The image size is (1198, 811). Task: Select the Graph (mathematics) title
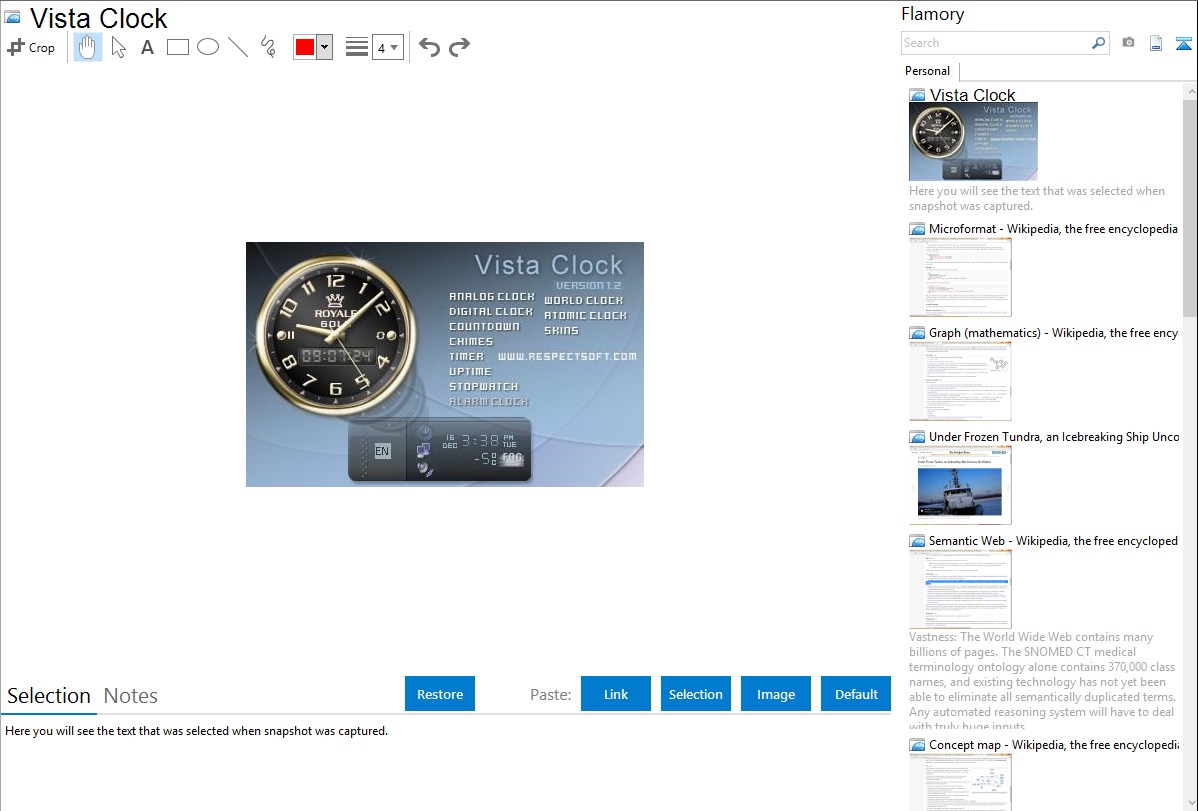pos(1053,333)
